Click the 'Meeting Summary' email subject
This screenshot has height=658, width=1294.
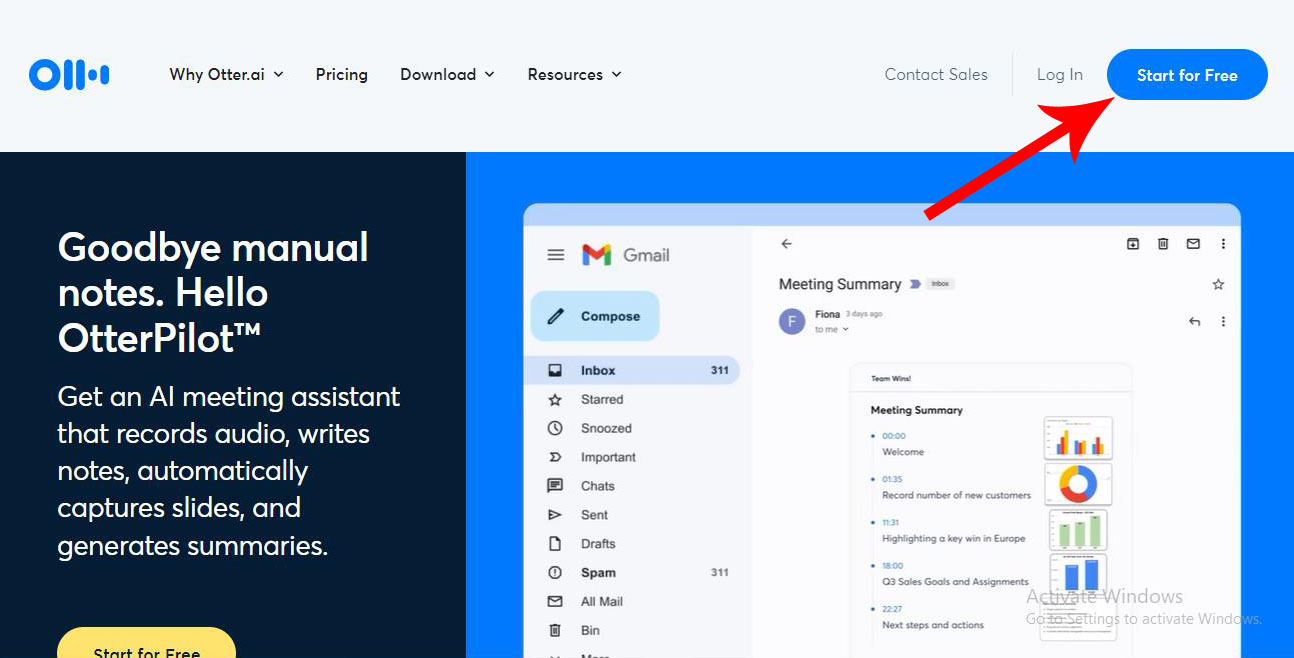(x=840, y=284)
